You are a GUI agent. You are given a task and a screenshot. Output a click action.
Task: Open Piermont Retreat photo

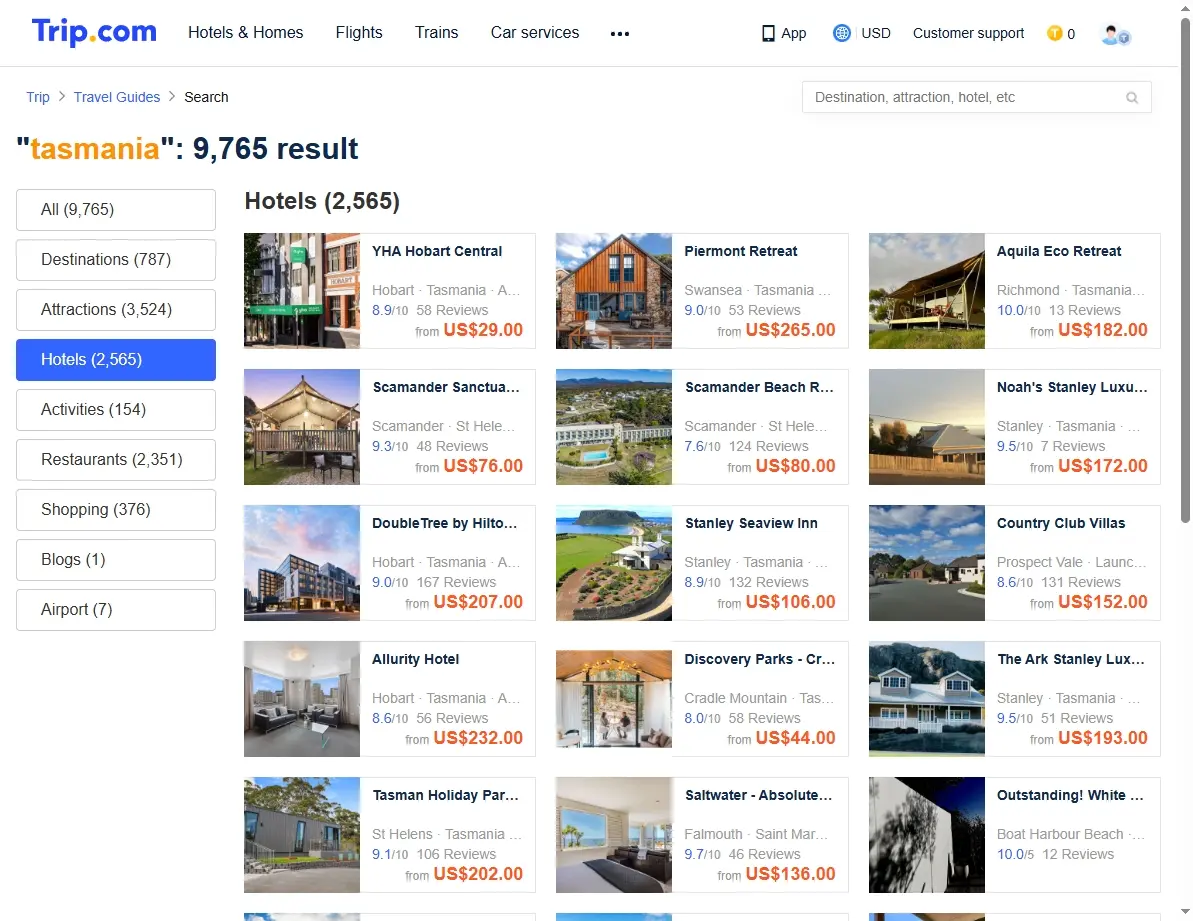[614, 291]
